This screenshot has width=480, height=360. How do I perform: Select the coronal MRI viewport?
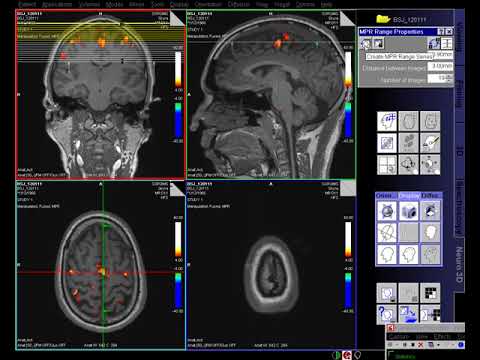click(100, 94)
